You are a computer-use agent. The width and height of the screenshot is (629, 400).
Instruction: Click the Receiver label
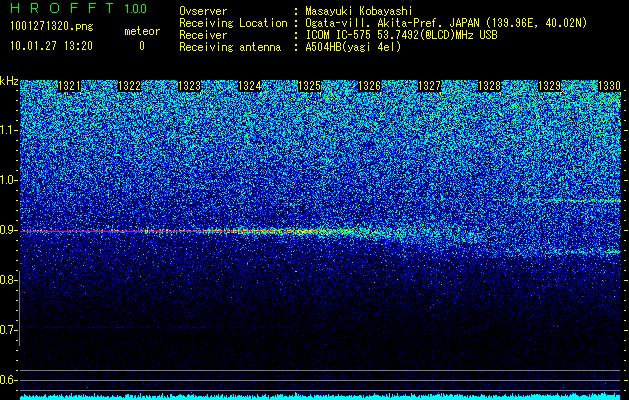pos(203,35)
